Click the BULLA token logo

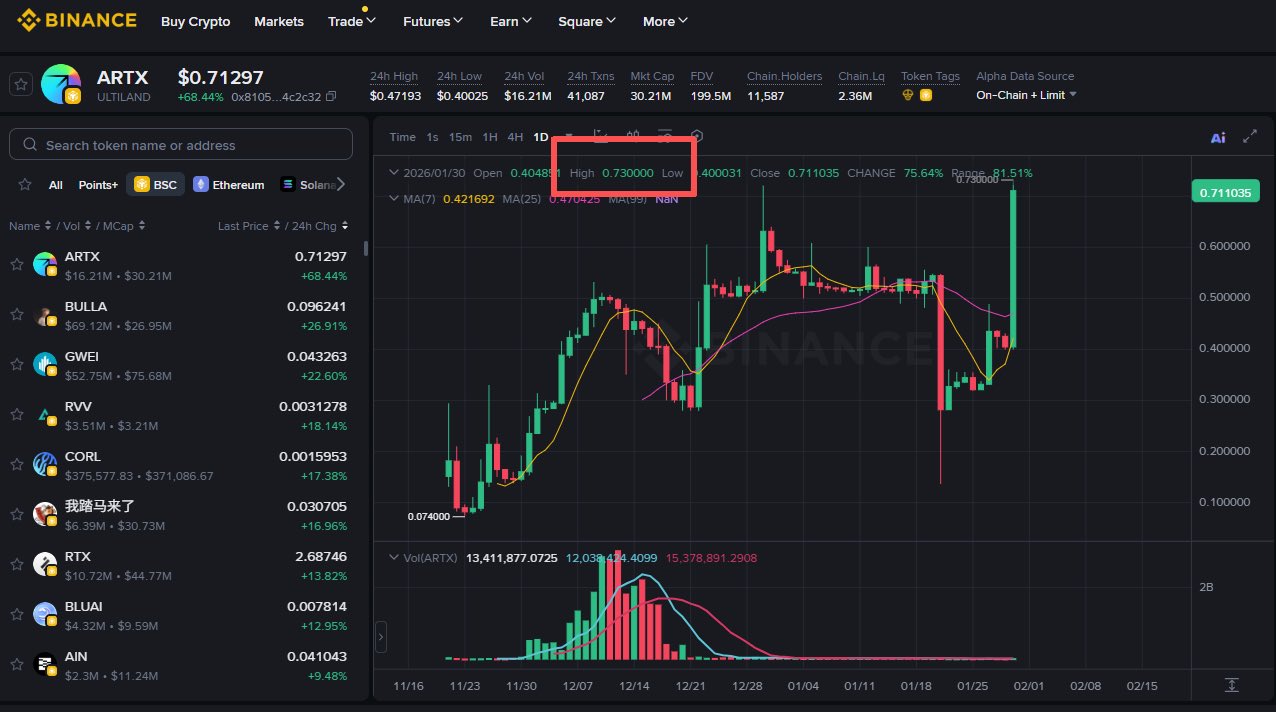click(45, 316)
